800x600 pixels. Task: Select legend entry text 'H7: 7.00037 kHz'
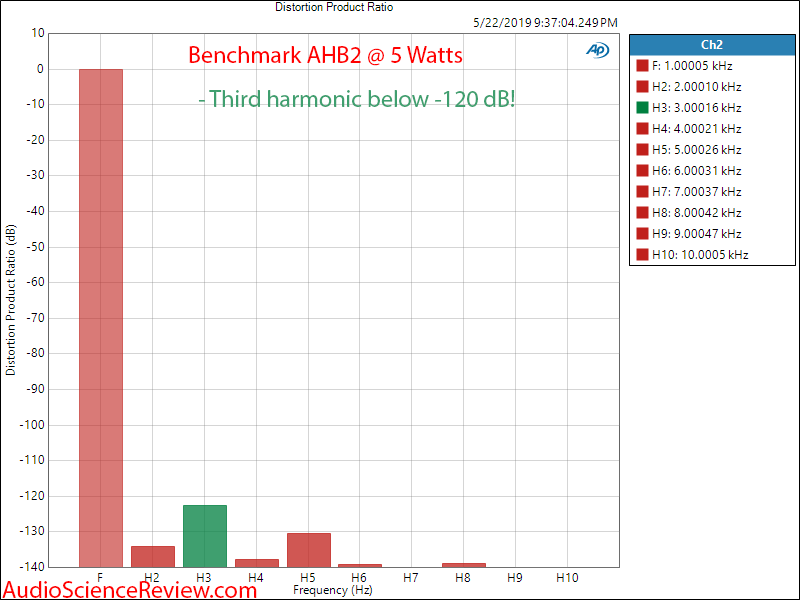pos(696,191)
